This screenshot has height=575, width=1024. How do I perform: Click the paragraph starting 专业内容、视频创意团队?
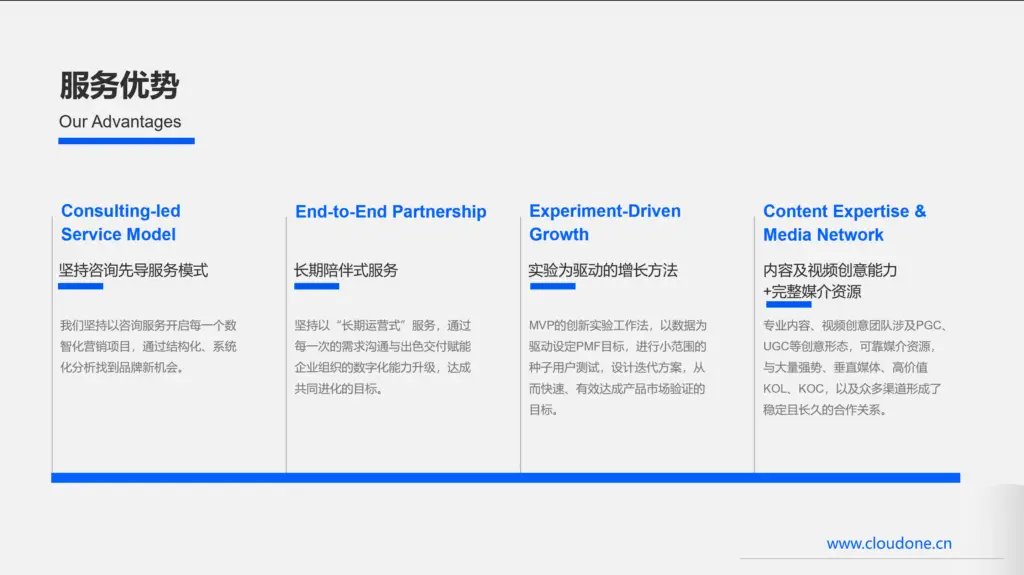[855, 367]
